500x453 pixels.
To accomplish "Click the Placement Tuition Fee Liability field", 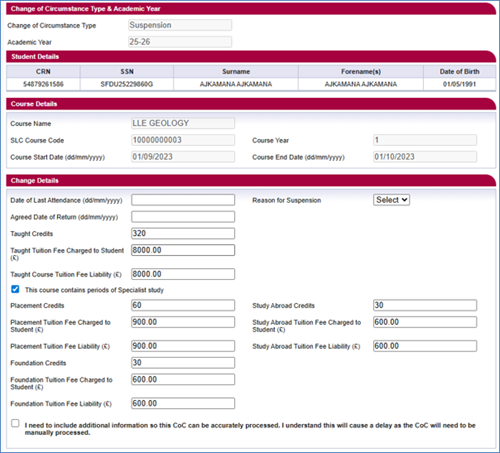I will (183, 346).
